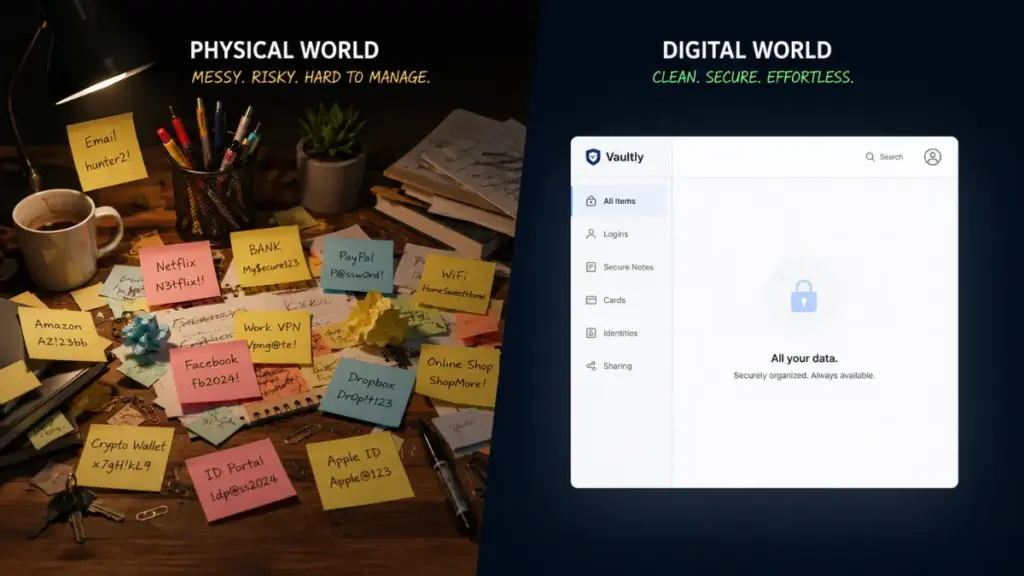Open the user account avatar icon
This screenshot has height=576, width=1024.
(933, 157)
